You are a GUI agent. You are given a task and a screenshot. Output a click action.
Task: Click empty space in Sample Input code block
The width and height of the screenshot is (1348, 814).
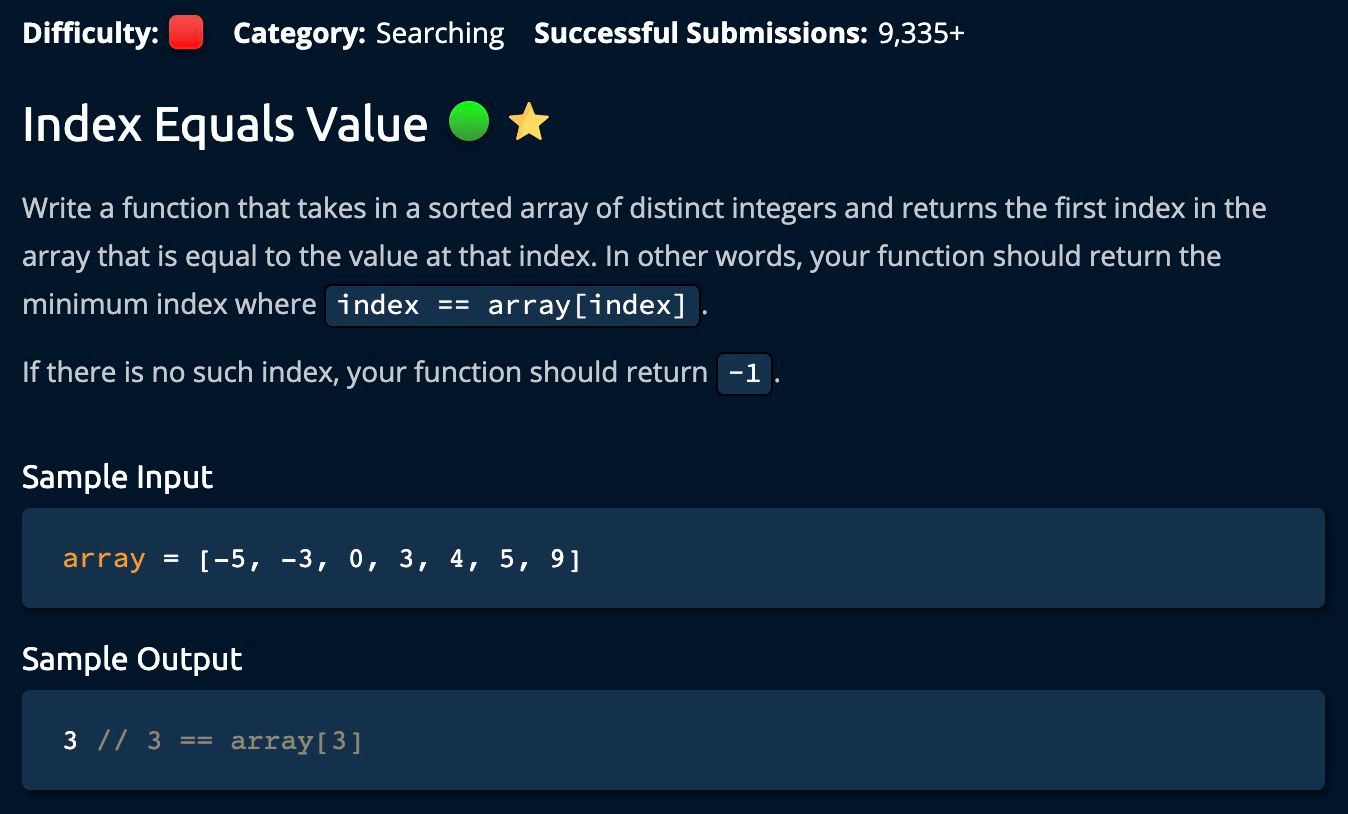(x=950, y=558)
